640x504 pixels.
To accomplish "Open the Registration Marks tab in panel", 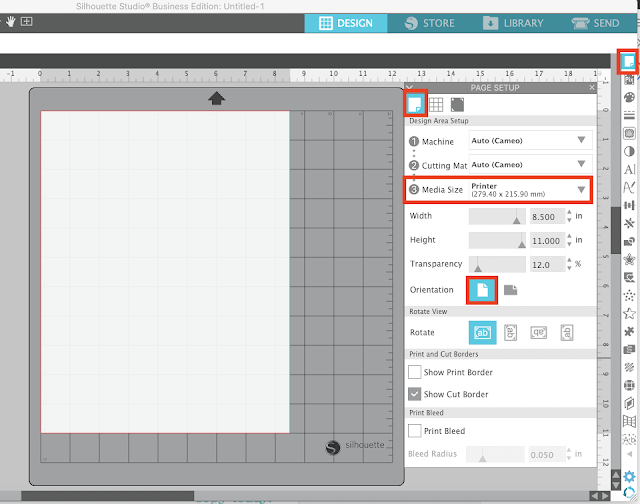I will (x=457, y=105).
